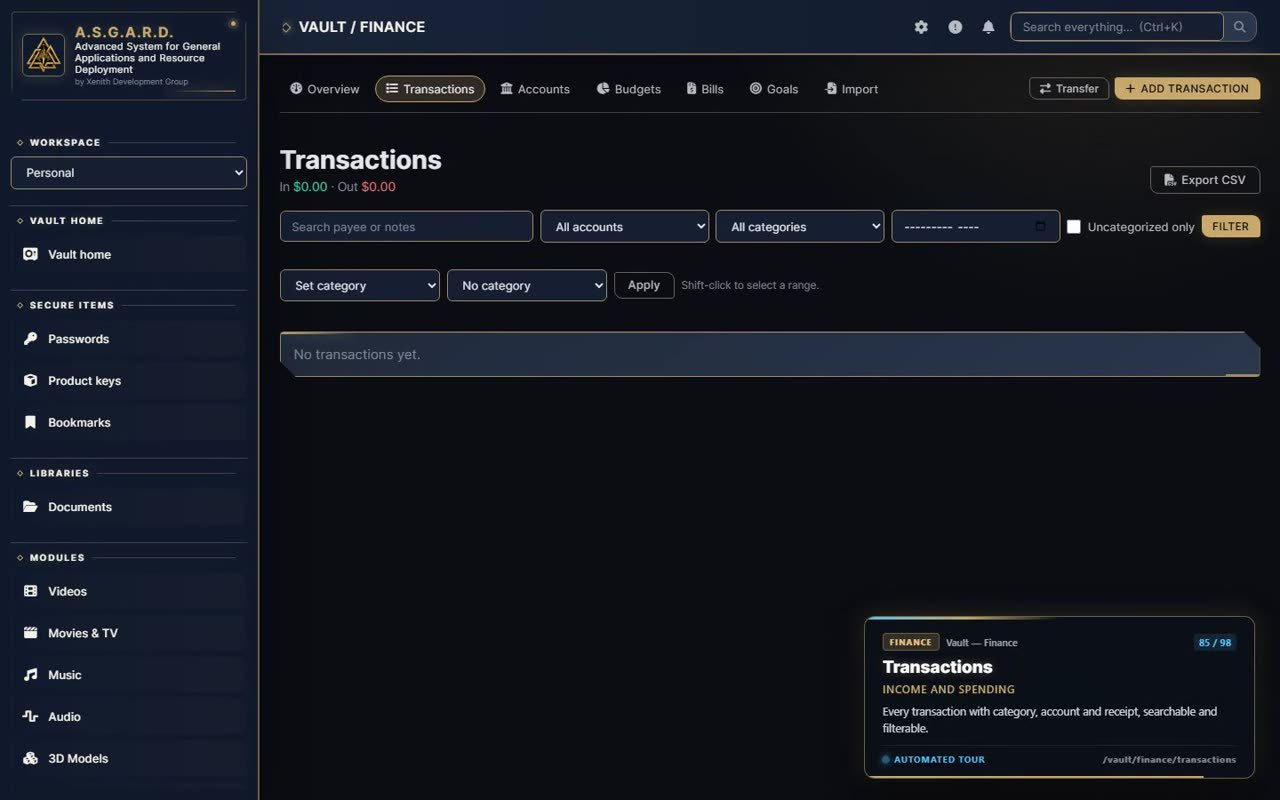Open settings gear icon in header
This screenshot has height=800, width=1280.
click(x=921, y=27)
